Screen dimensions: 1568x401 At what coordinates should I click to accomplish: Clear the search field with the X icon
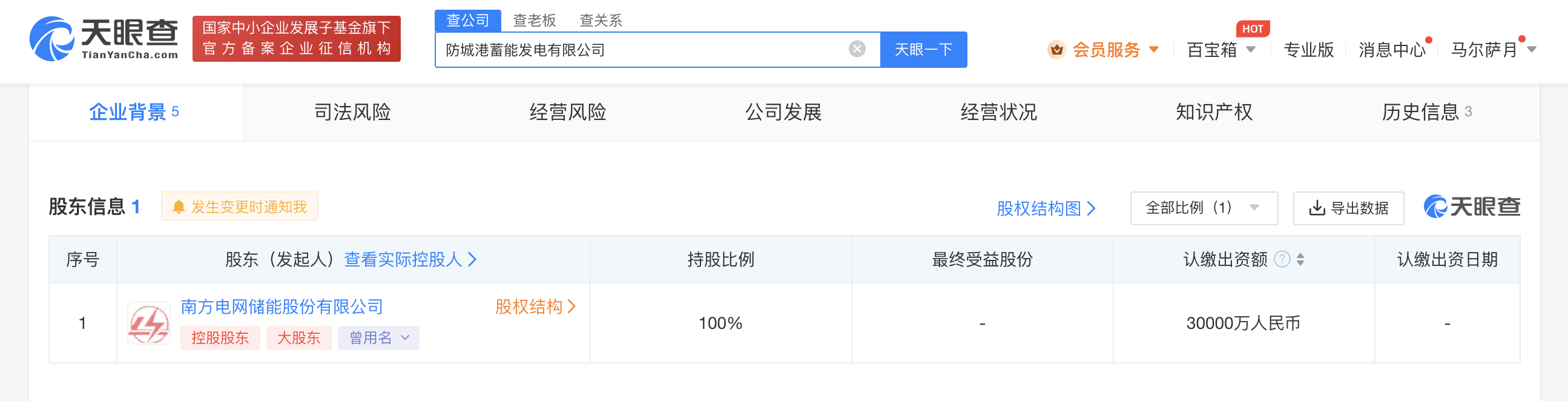click(x=857, y=49)
